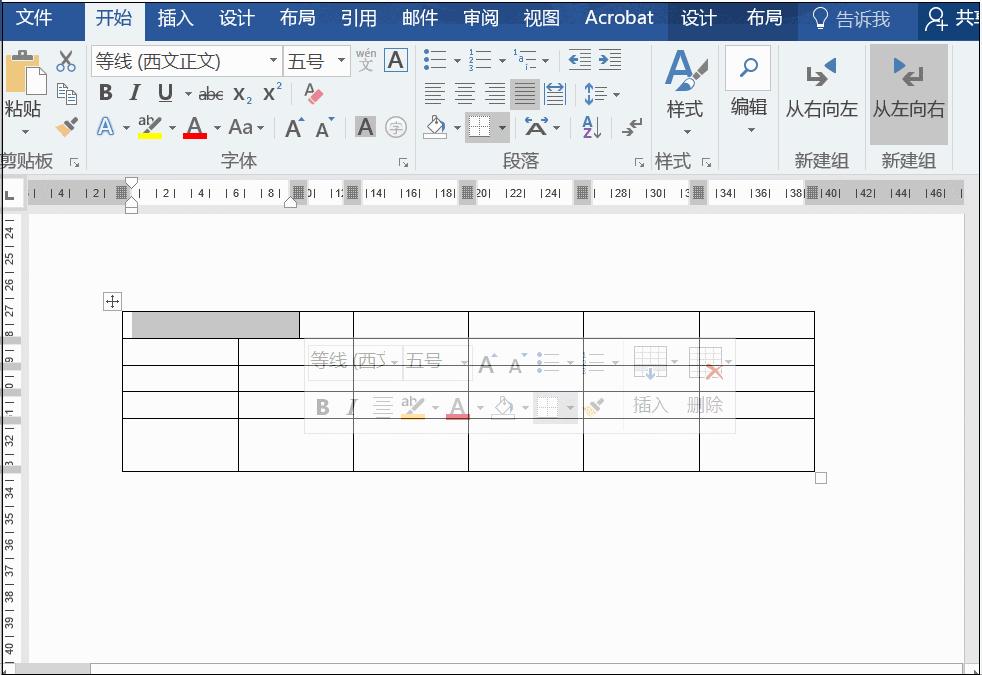Apply subscript formatting
982x675 pixels.
(x=241, y=94)
